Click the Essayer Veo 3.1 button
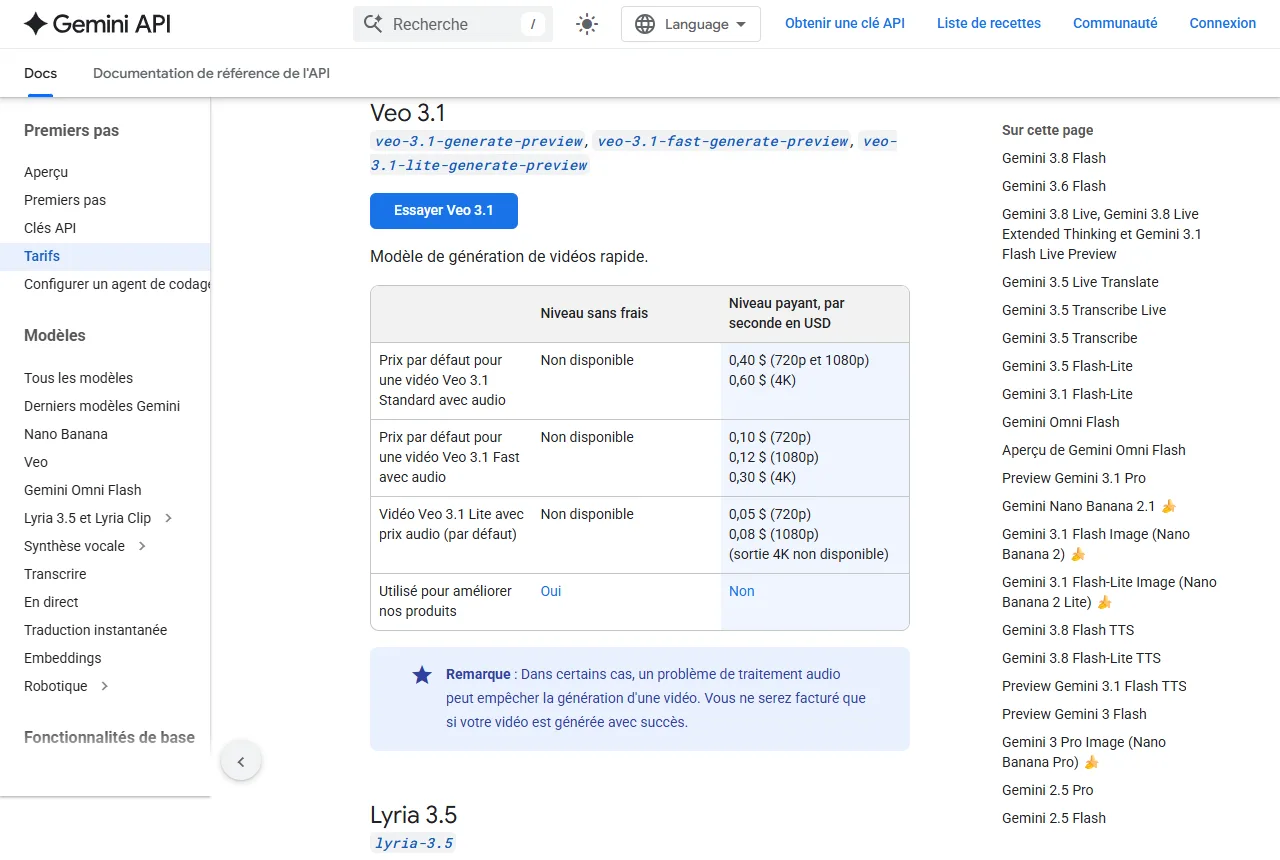This screenshot has width=1280, height=860. (444, 211)
